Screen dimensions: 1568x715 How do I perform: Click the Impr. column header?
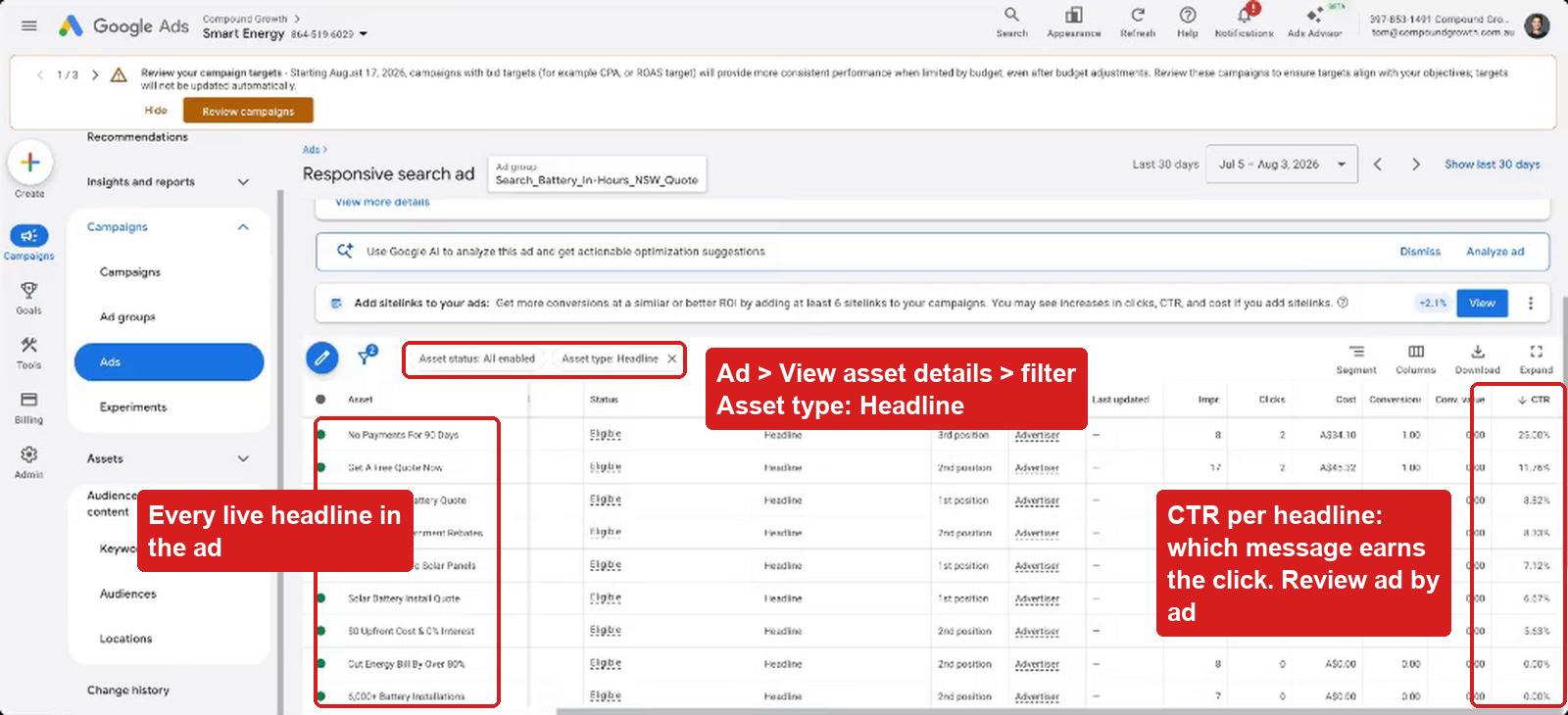pyautogui.click(x=1208, y=400)
